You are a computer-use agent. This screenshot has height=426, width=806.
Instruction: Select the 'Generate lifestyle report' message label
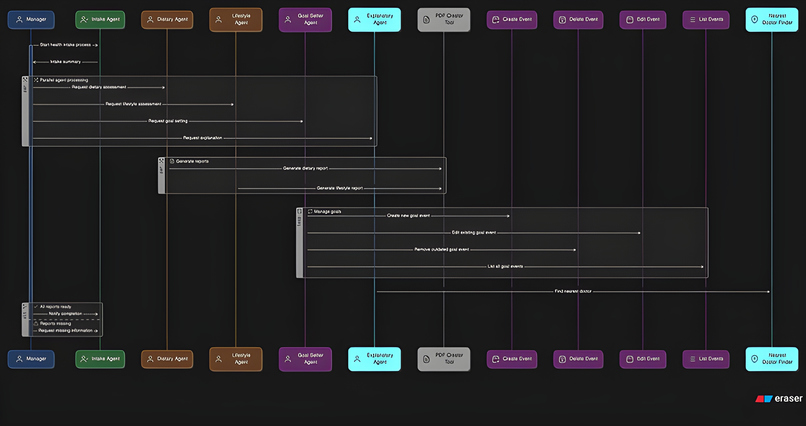click(339, 189)
